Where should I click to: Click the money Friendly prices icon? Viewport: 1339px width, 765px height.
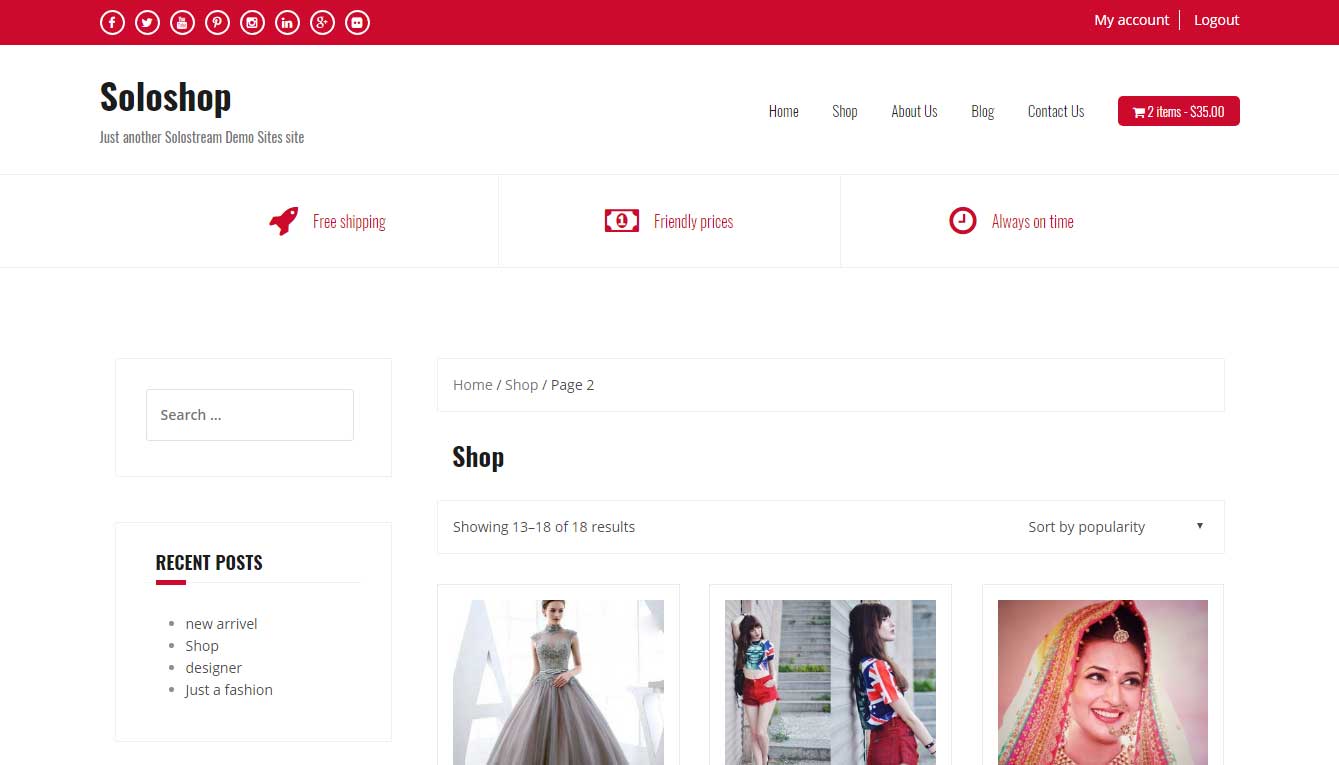622,221
